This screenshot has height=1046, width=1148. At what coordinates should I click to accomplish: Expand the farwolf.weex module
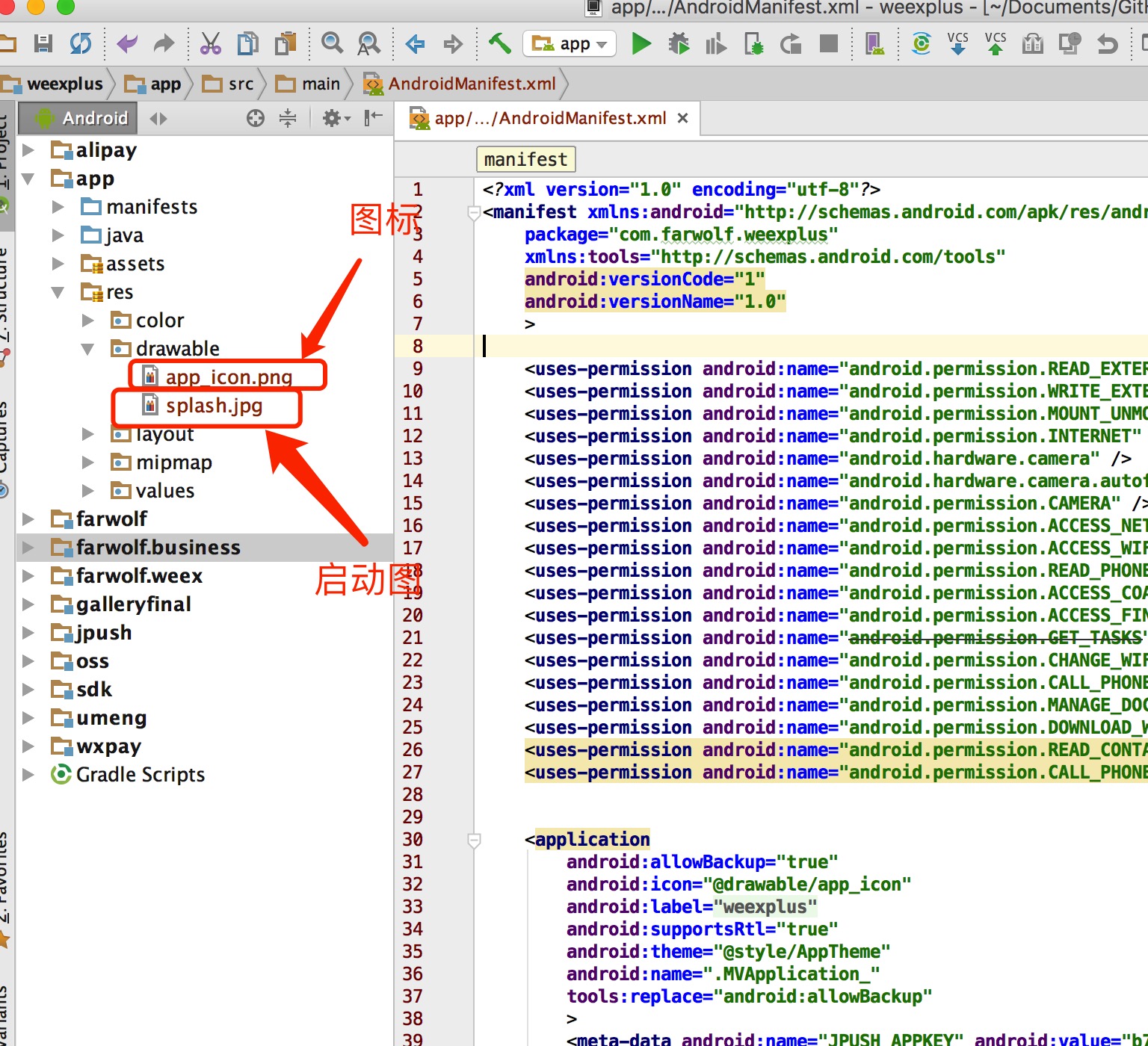click(x=28, y=576)
